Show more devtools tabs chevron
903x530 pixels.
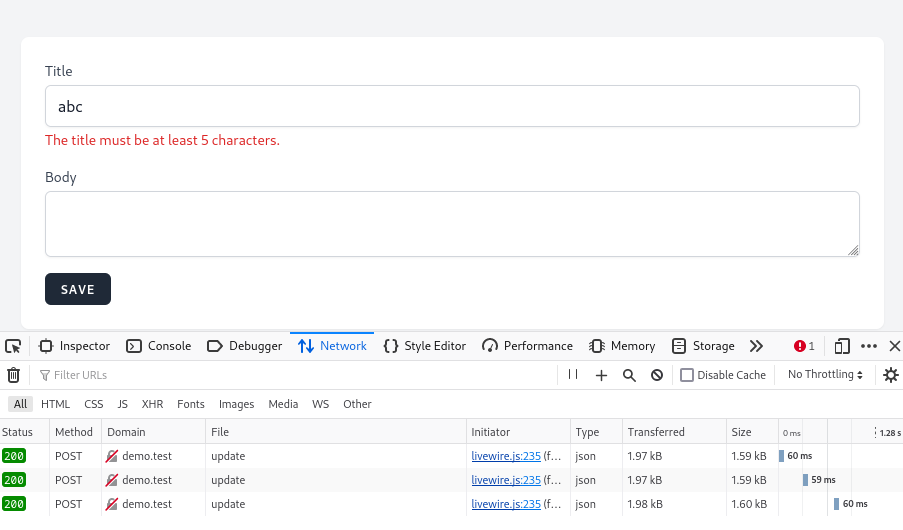[x=756, y=346]
